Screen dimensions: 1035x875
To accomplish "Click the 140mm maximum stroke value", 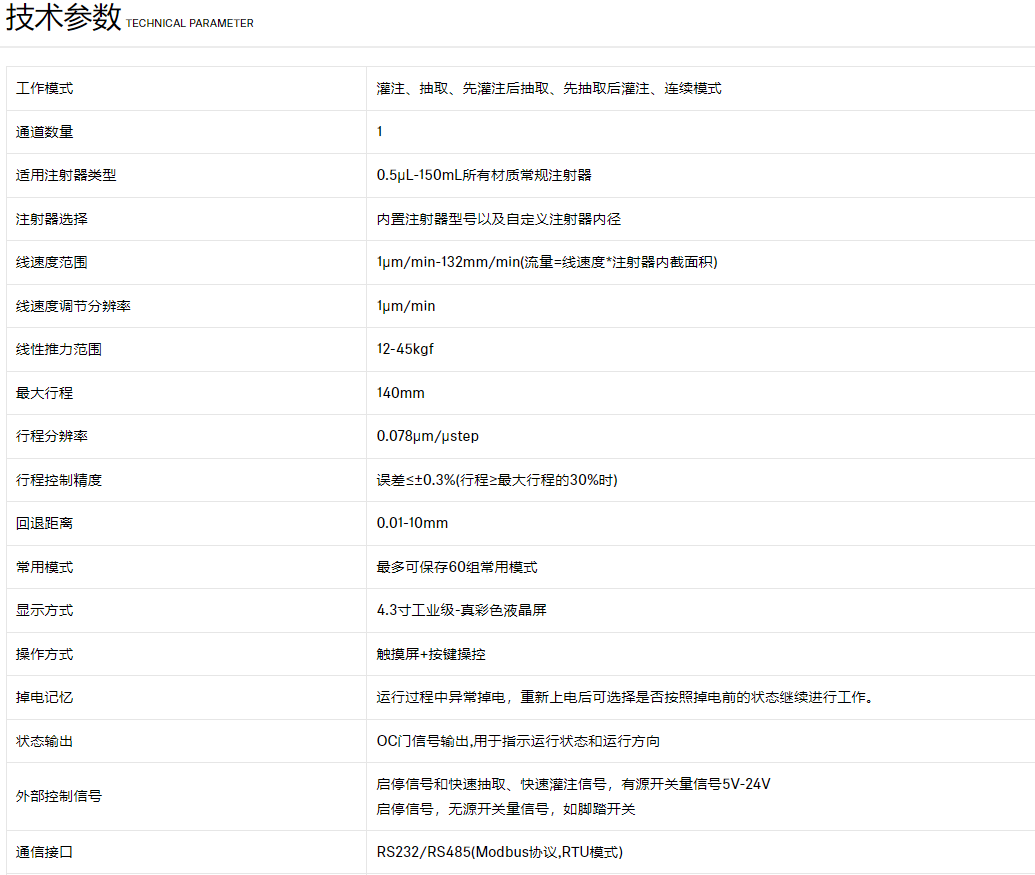I will [400, 393].
